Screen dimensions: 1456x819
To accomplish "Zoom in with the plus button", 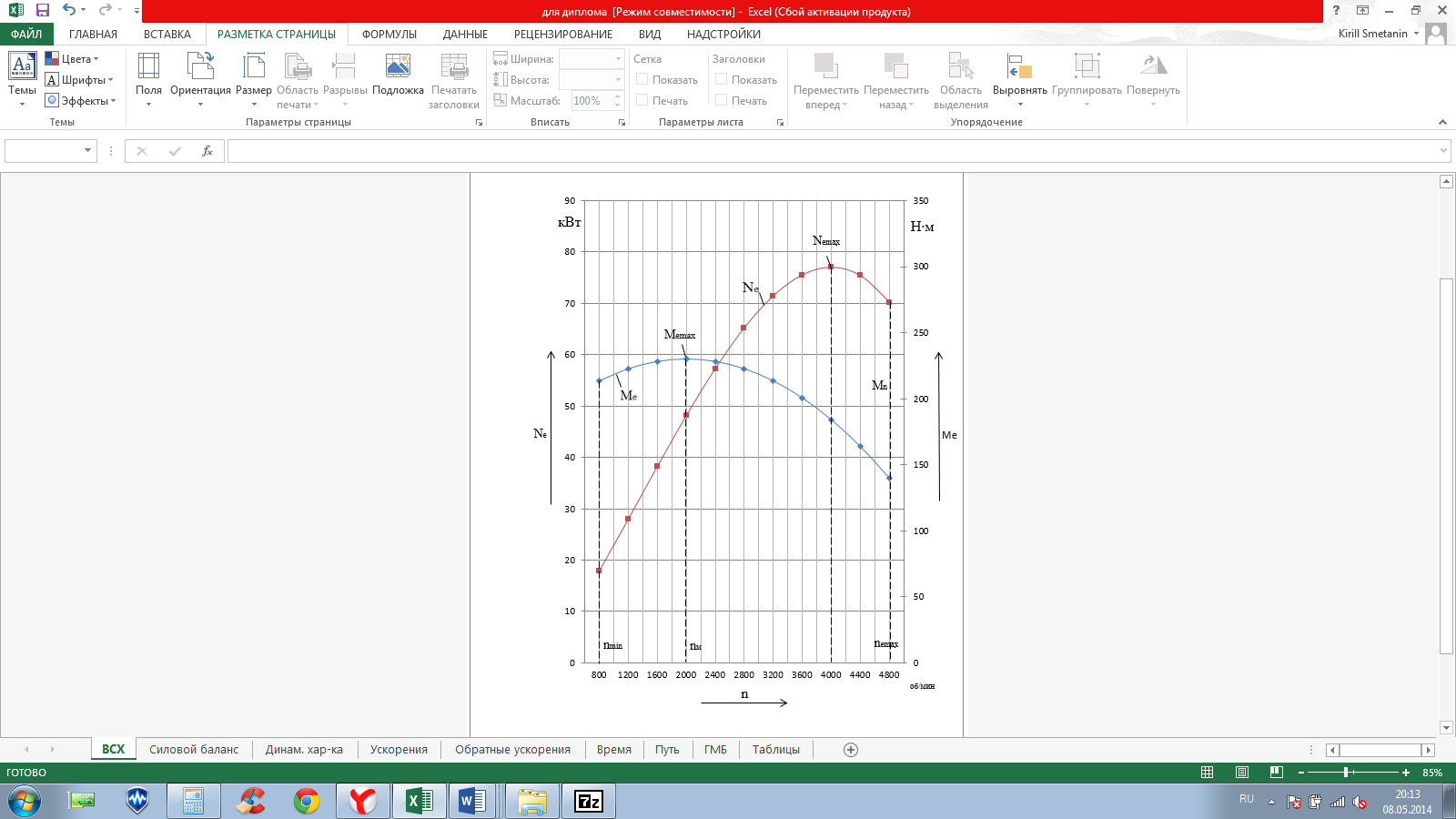I will click(x=1406, y=773).
